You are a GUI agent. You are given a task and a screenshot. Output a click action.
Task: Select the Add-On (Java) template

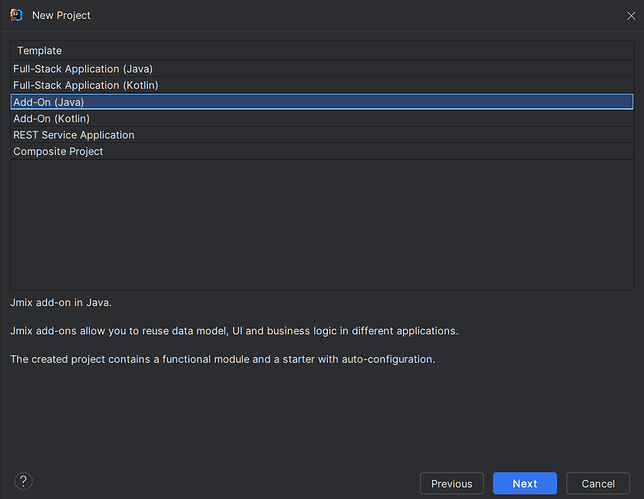[322, 102]
